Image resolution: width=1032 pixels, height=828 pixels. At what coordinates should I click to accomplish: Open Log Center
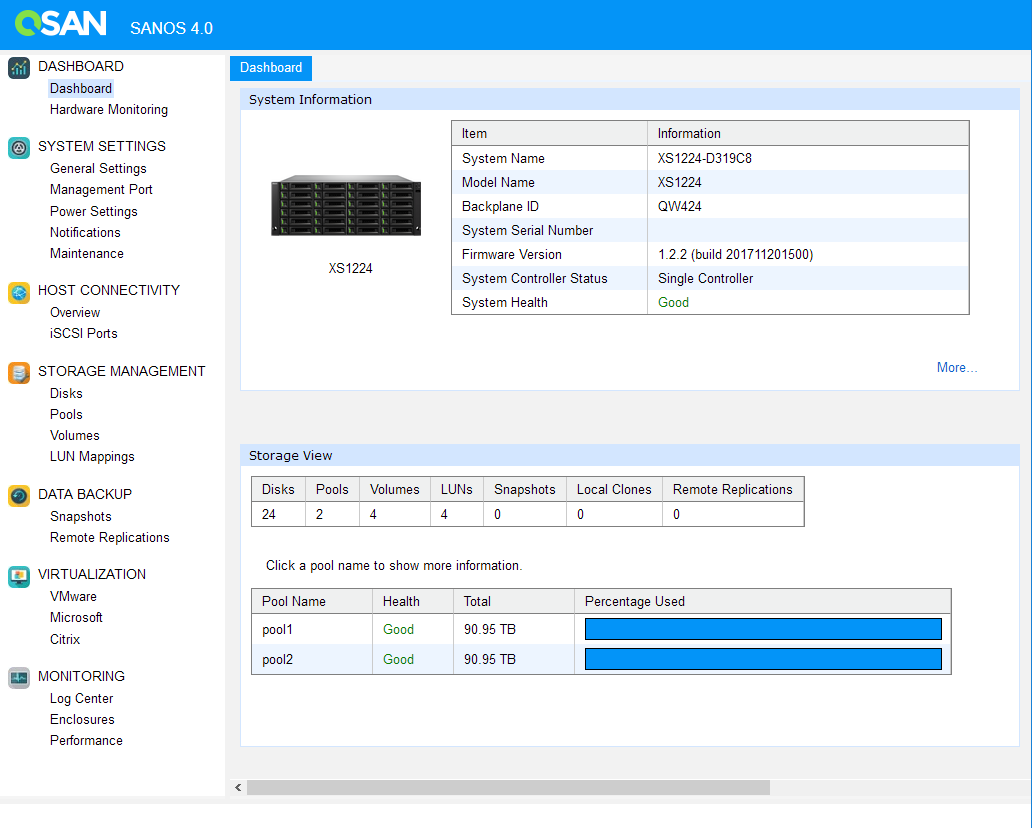[81, 699]
